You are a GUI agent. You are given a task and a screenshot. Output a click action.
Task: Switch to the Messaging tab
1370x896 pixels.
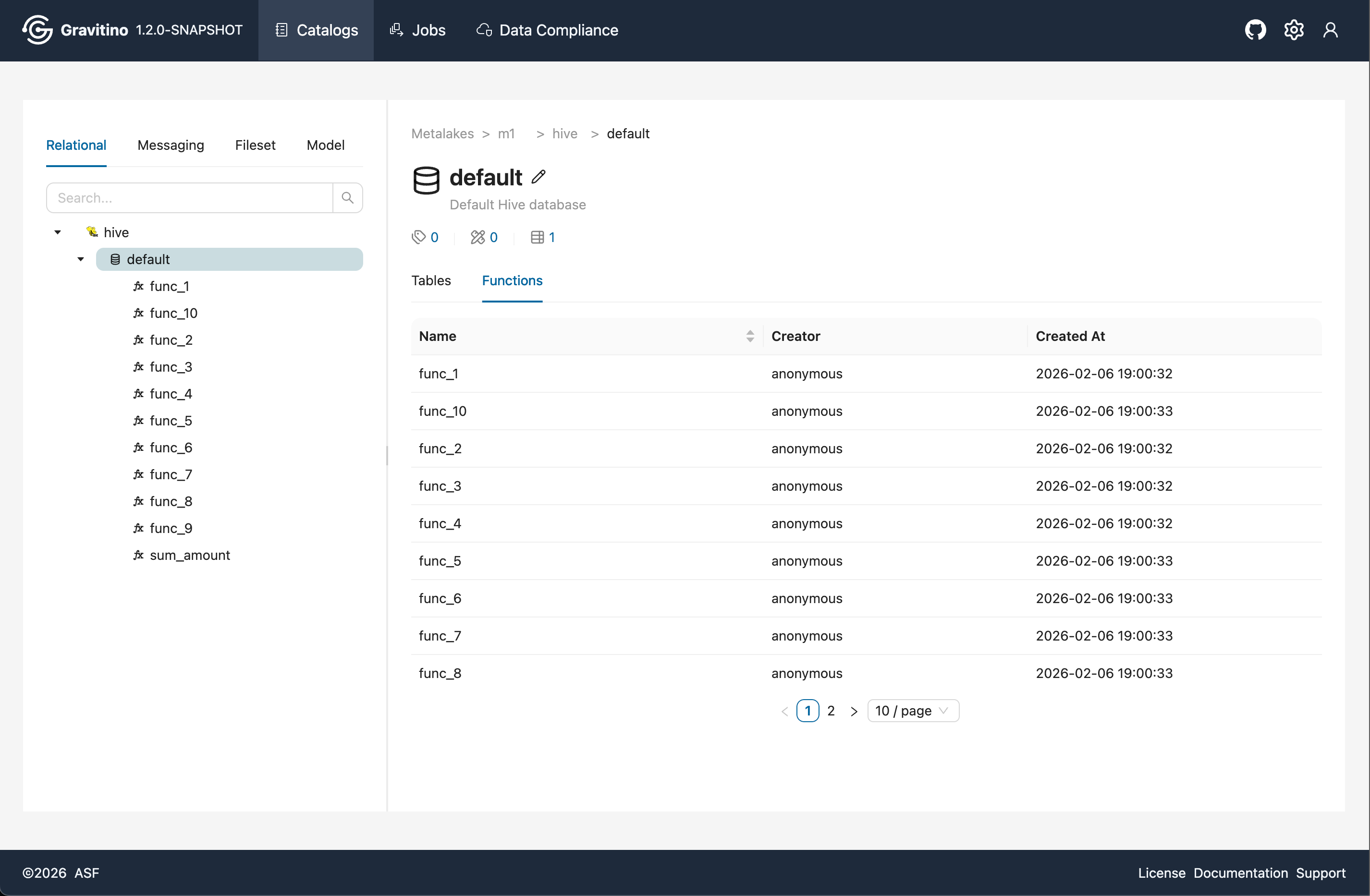(171, 145)
